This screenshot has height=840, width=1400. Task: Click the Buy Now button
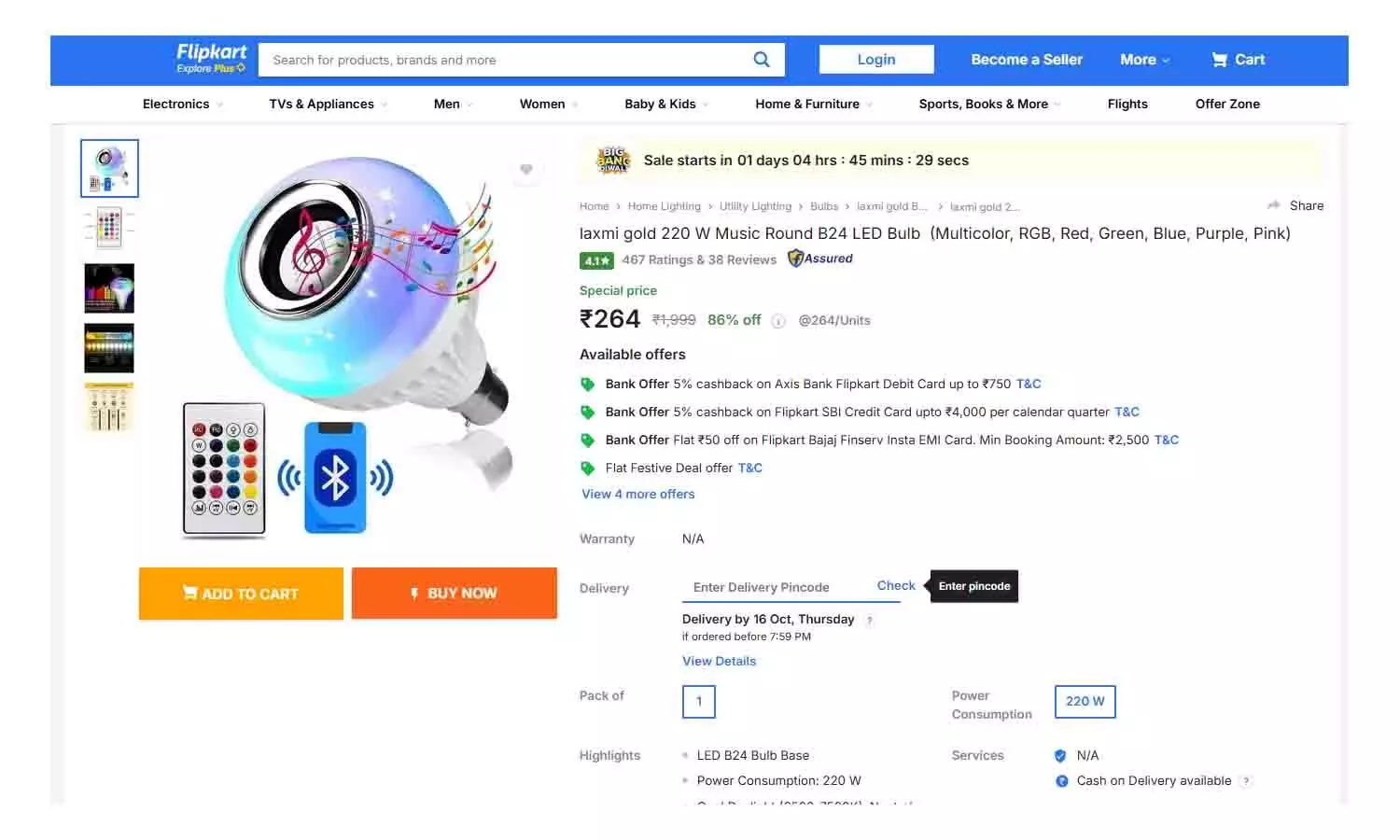pos(455,593)
